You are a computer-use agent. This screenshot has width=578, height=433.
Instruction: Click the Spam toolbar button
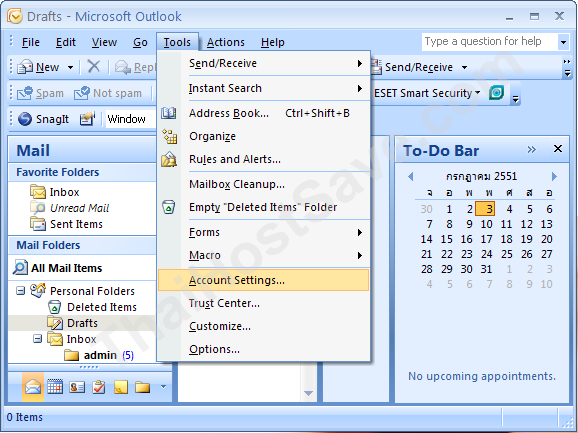[x=40, y=93]
